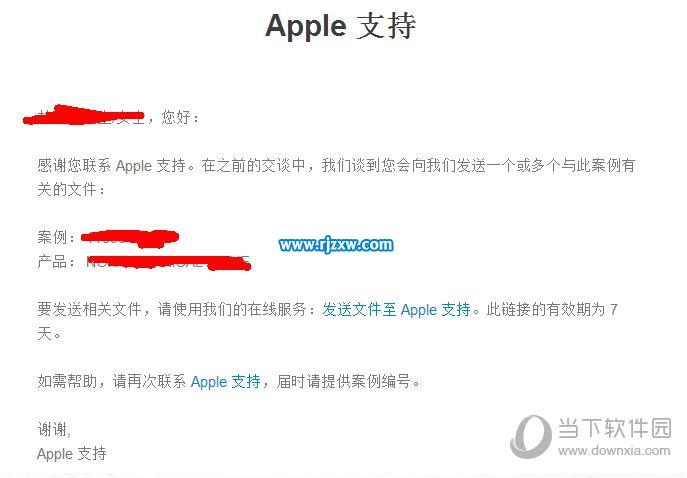Viewport: 687px width, 478px height.
Task: Click the blue www.rjzxw.com watermark
Action: pyautogui.click(x=336, y=244)
